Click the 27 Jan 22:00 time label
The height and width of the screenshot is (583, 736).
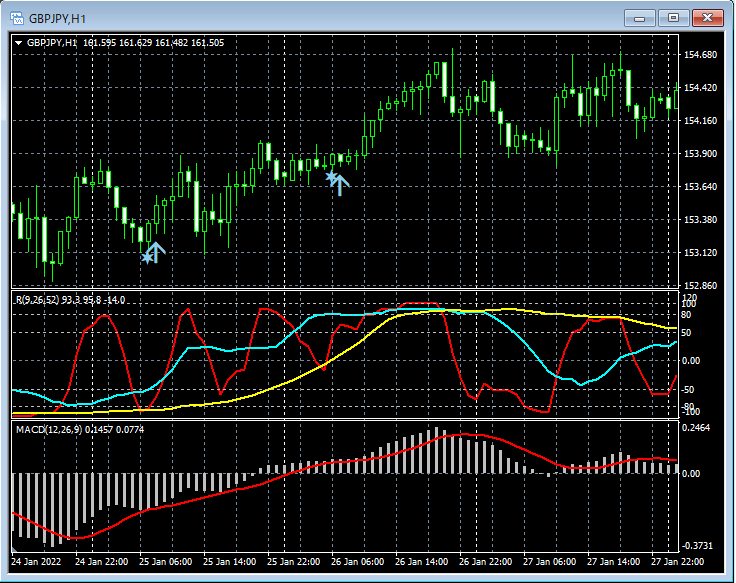click(677, 562)
